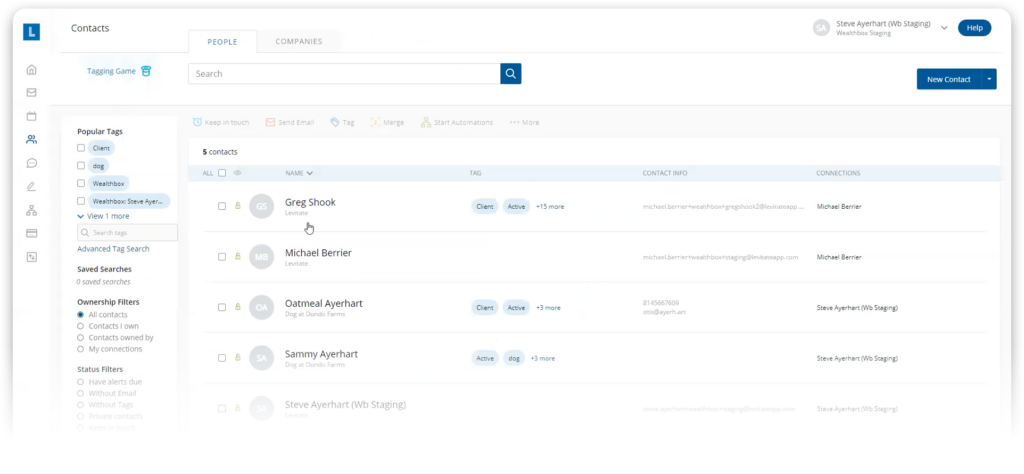Click the SA avatar for Sammy Ayerhart
The image size is (1024, 474).
pos(261,358)
